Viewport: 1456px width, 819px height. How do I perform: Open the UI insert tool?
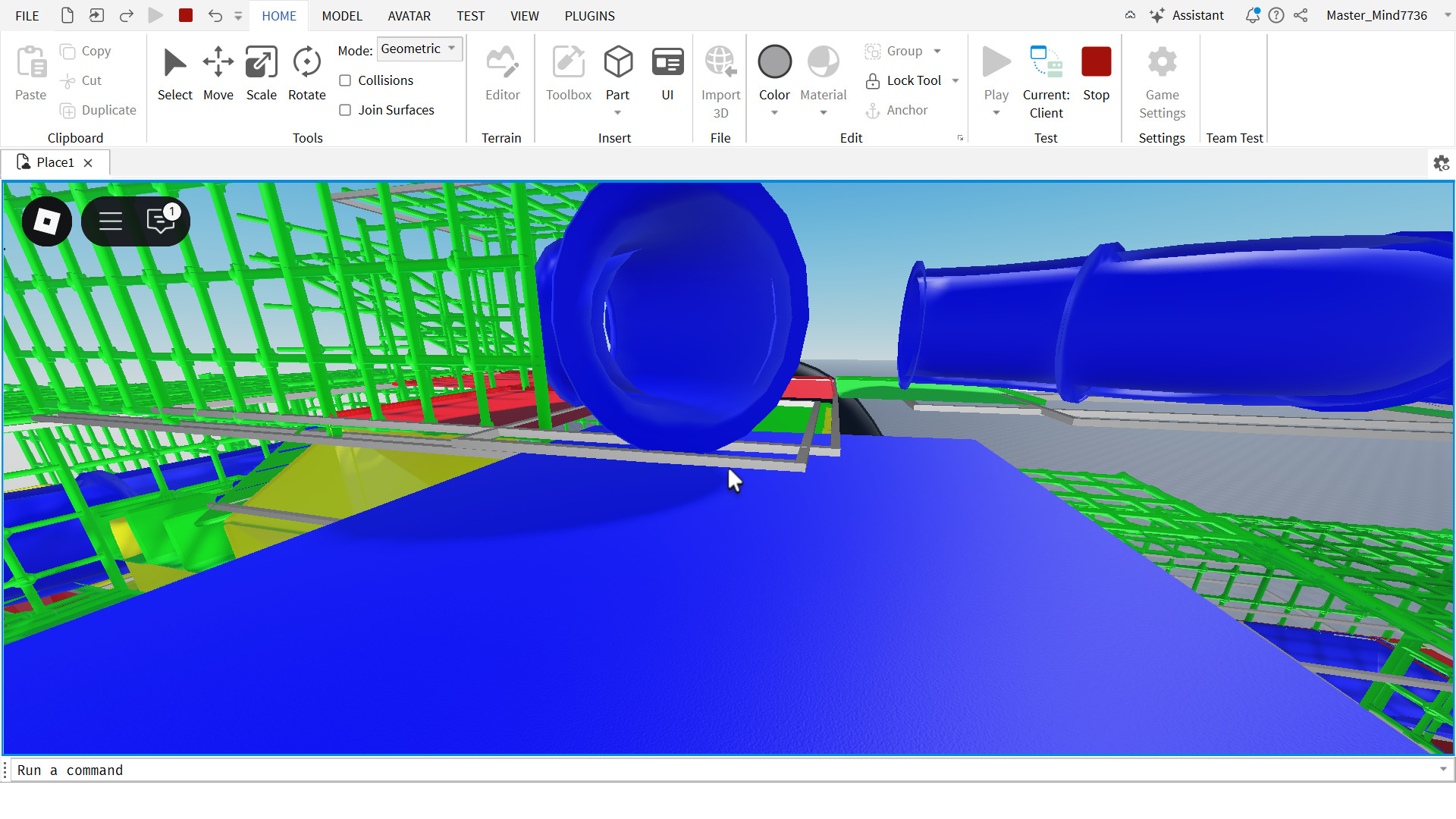(667, 73)
